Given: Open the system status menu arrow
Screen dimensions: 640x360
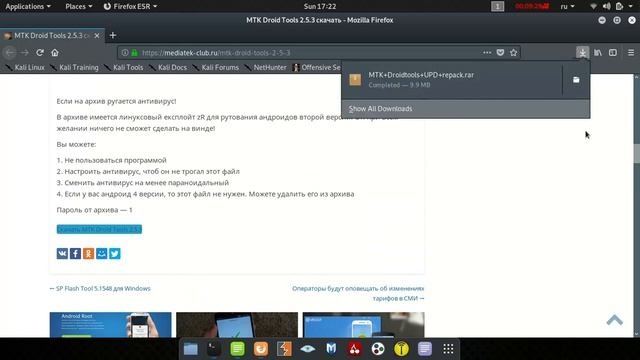Looking at the screenshot, I should (x=631, y=6).
